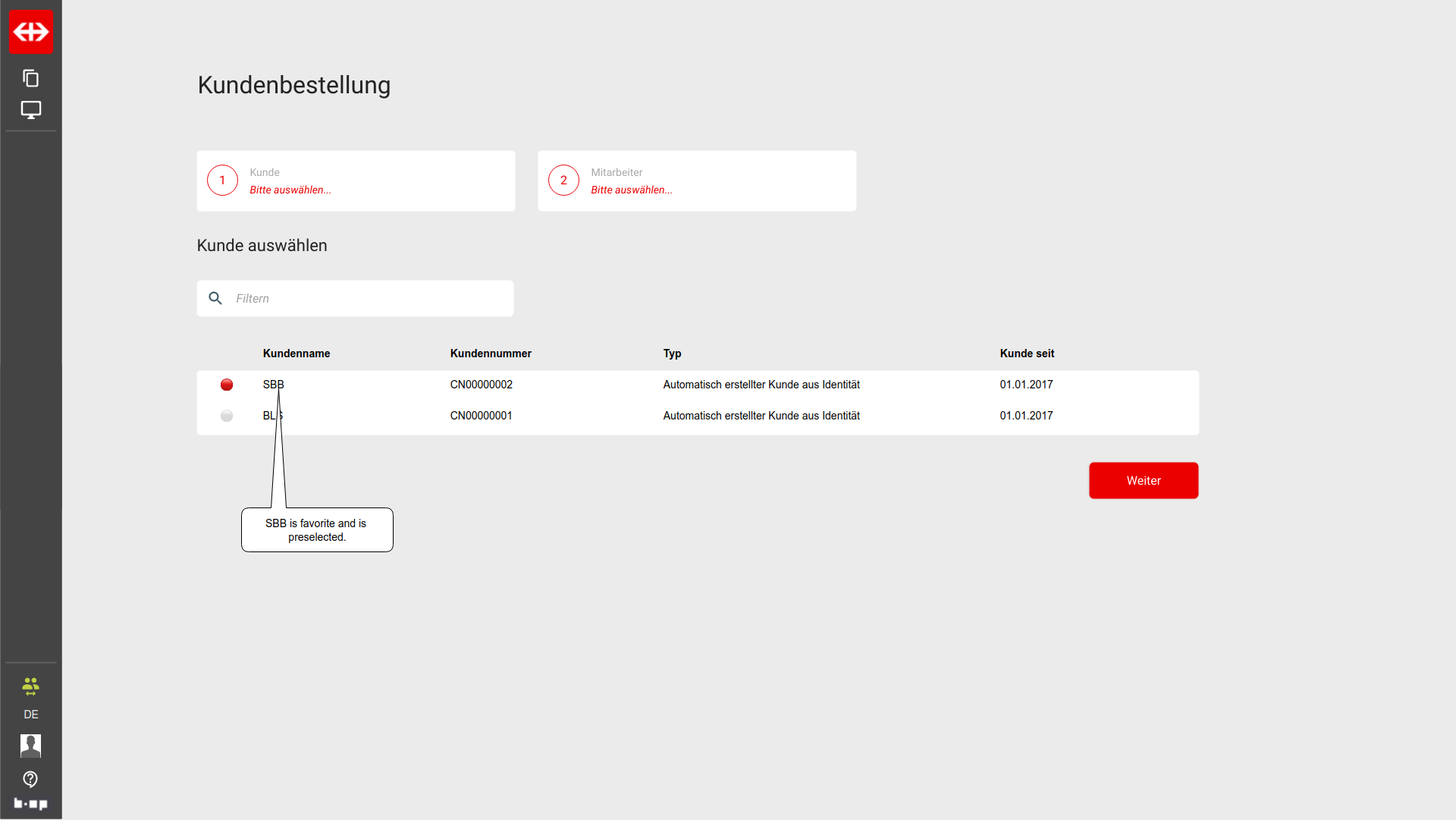
Task: Open the help question mark icon
Action: [x=31, y=779]
